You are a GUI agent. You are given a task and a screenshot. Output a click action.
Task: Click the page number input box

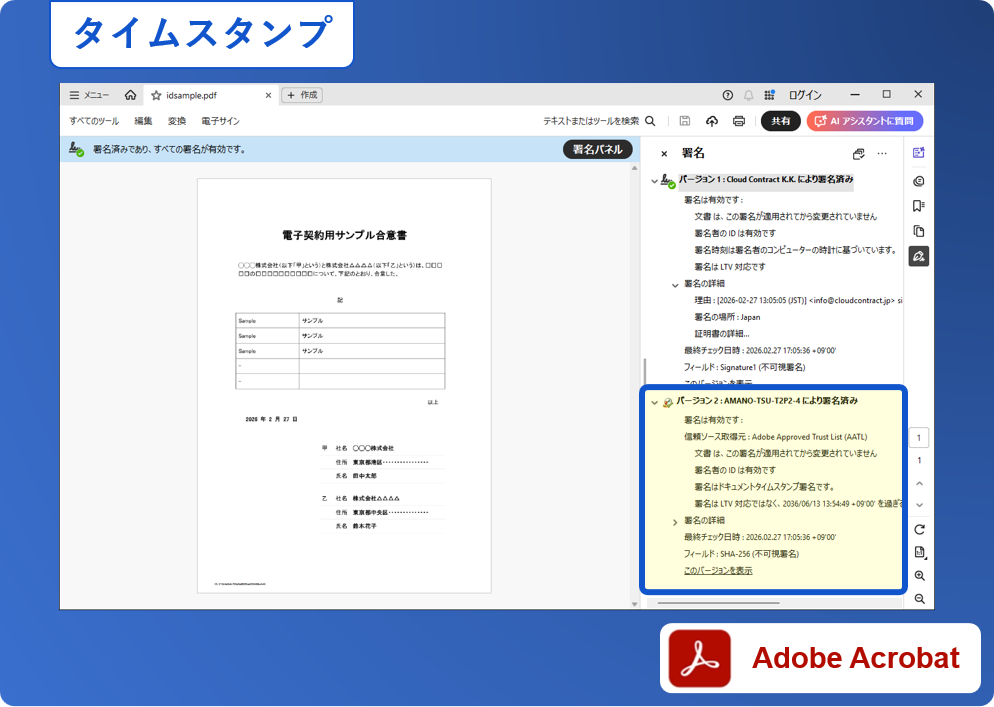click(919, 437)
